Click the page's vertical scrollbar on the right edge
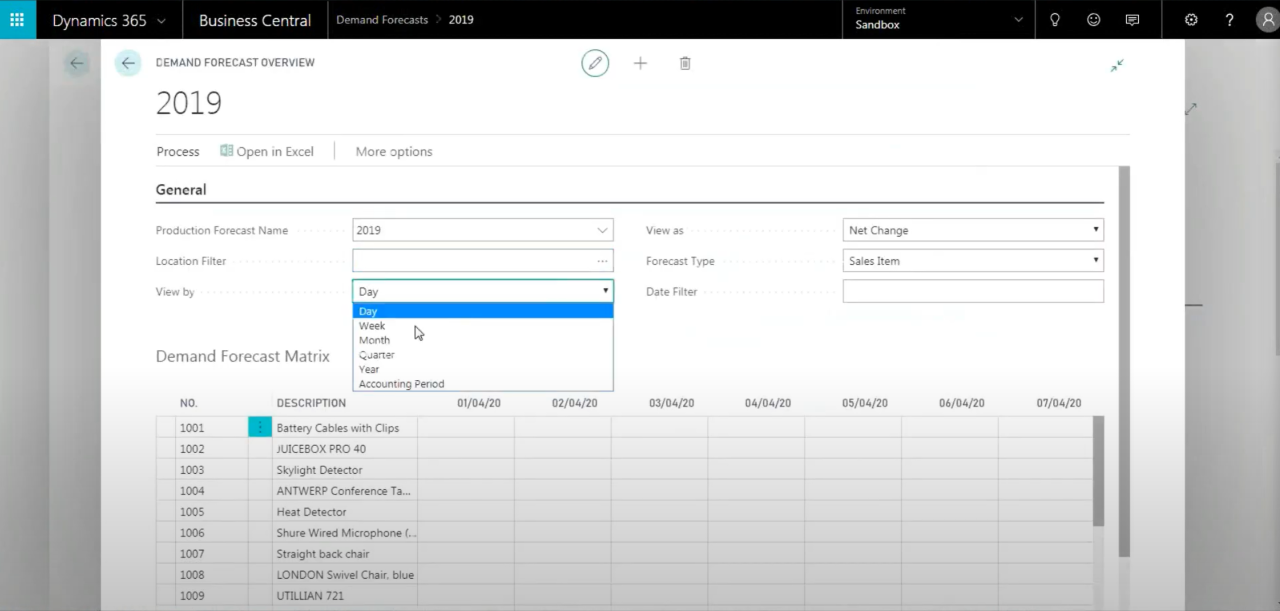 1124,360
